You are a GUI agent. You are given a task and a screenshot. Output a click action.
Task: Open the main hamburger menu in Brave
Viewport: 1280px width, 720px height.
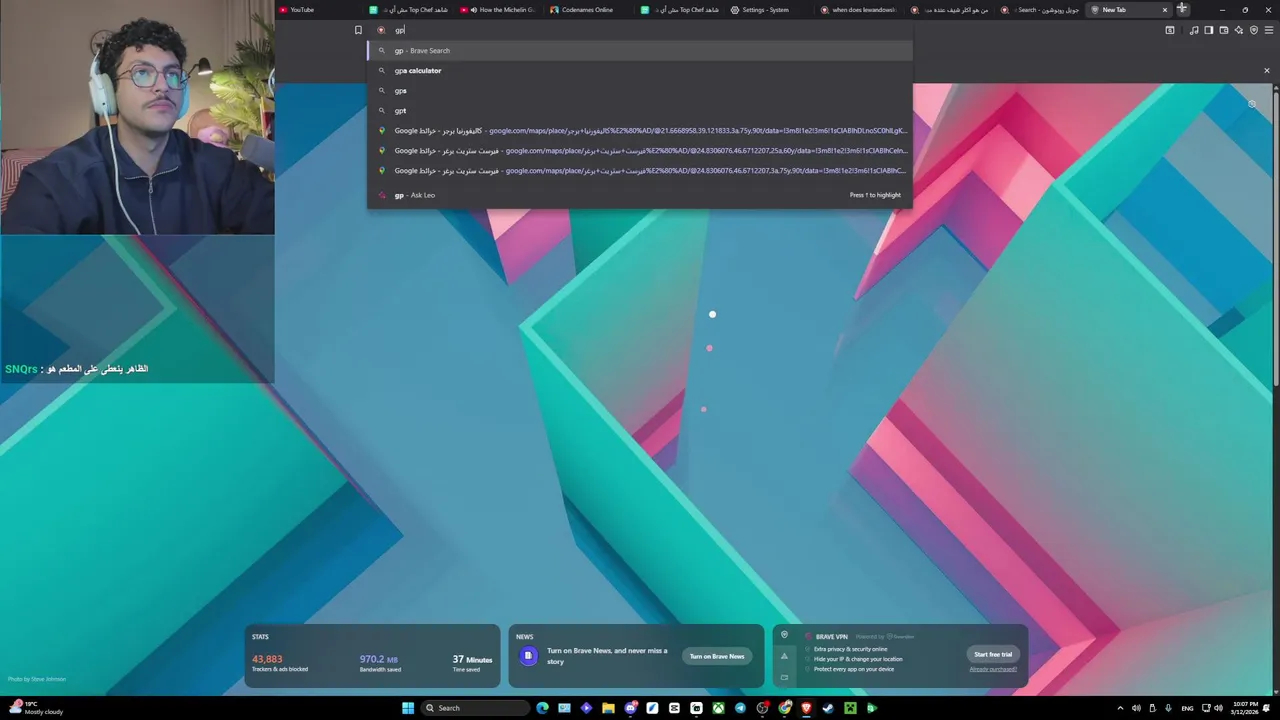coord(1269,30)
